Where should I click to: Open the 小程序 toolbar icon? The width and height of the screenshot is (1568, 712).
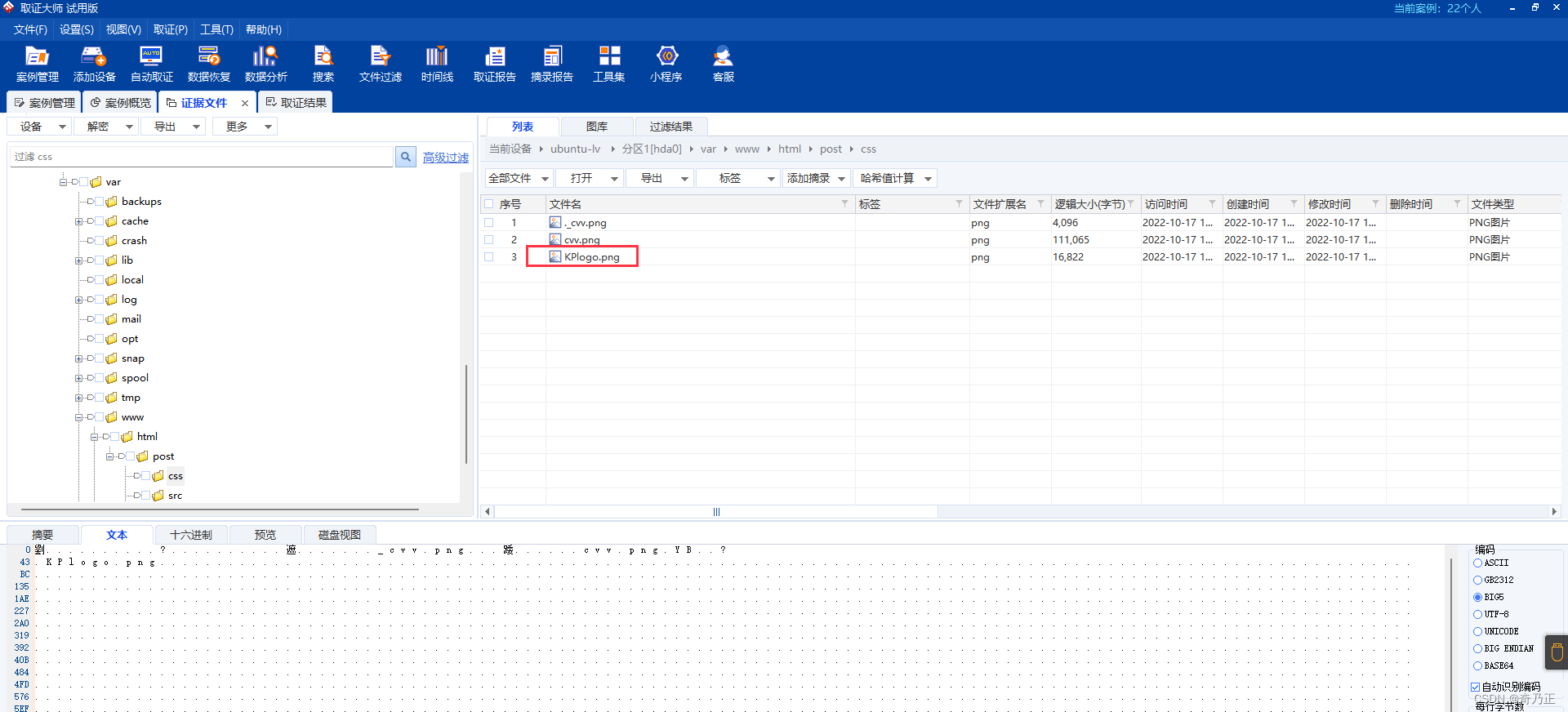(666, 64)
